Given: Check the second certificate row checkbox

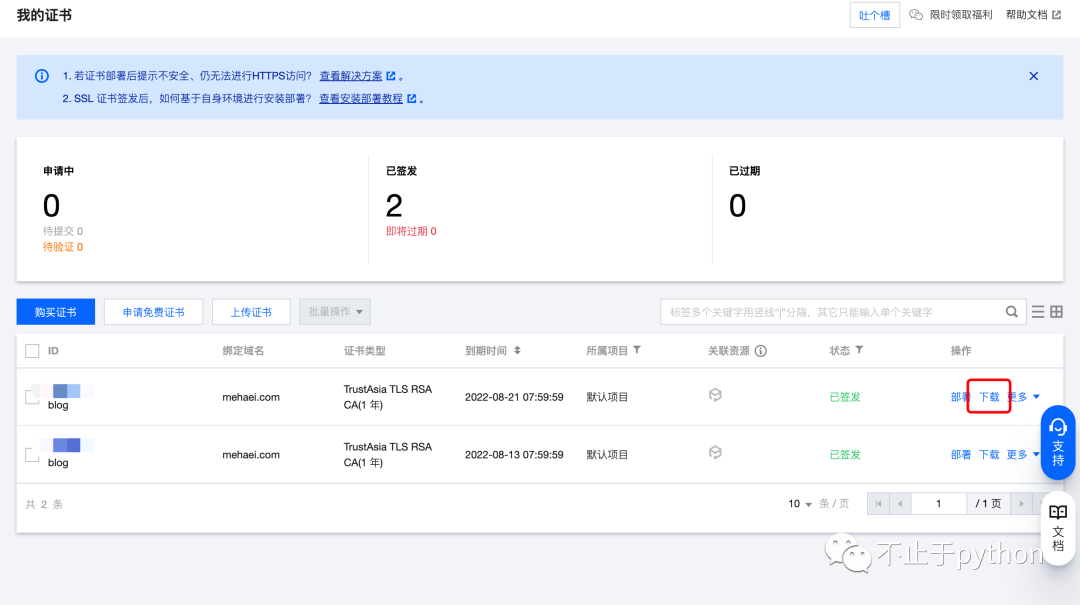Looking at the screenshot, I should coord(32,455).
